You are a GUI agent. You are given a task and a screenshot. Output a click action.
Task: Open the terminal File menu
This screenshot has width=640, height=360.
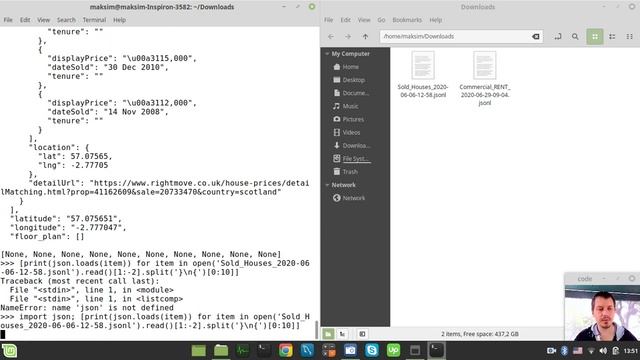tap(8, 20)
